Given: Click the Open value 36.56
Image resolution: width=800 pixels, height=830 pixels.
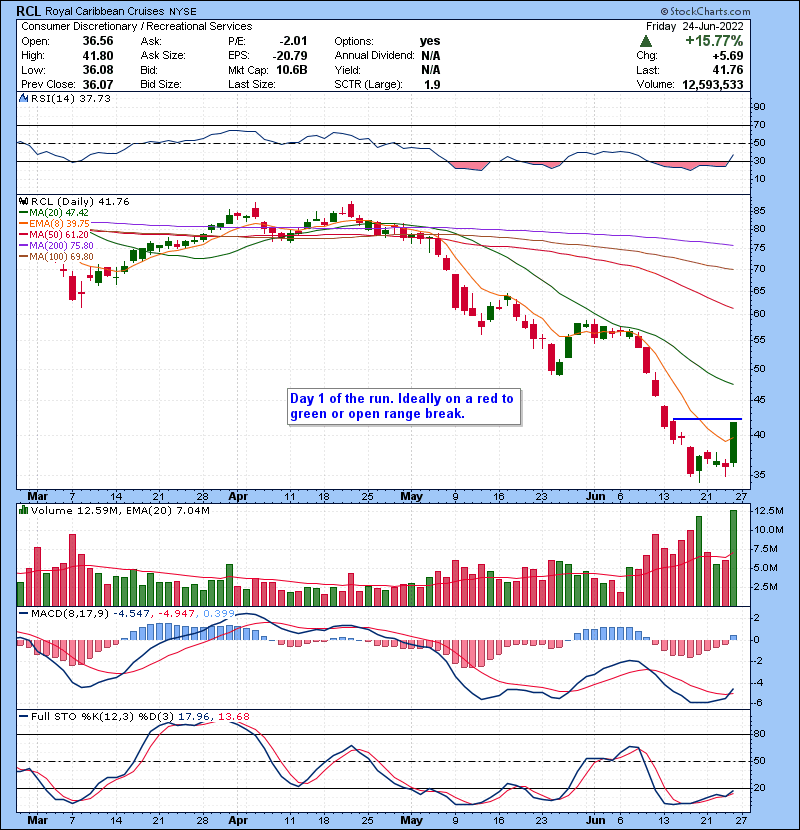Looking at the screenshot, I should pyautogui.click(x=97, y=41).
